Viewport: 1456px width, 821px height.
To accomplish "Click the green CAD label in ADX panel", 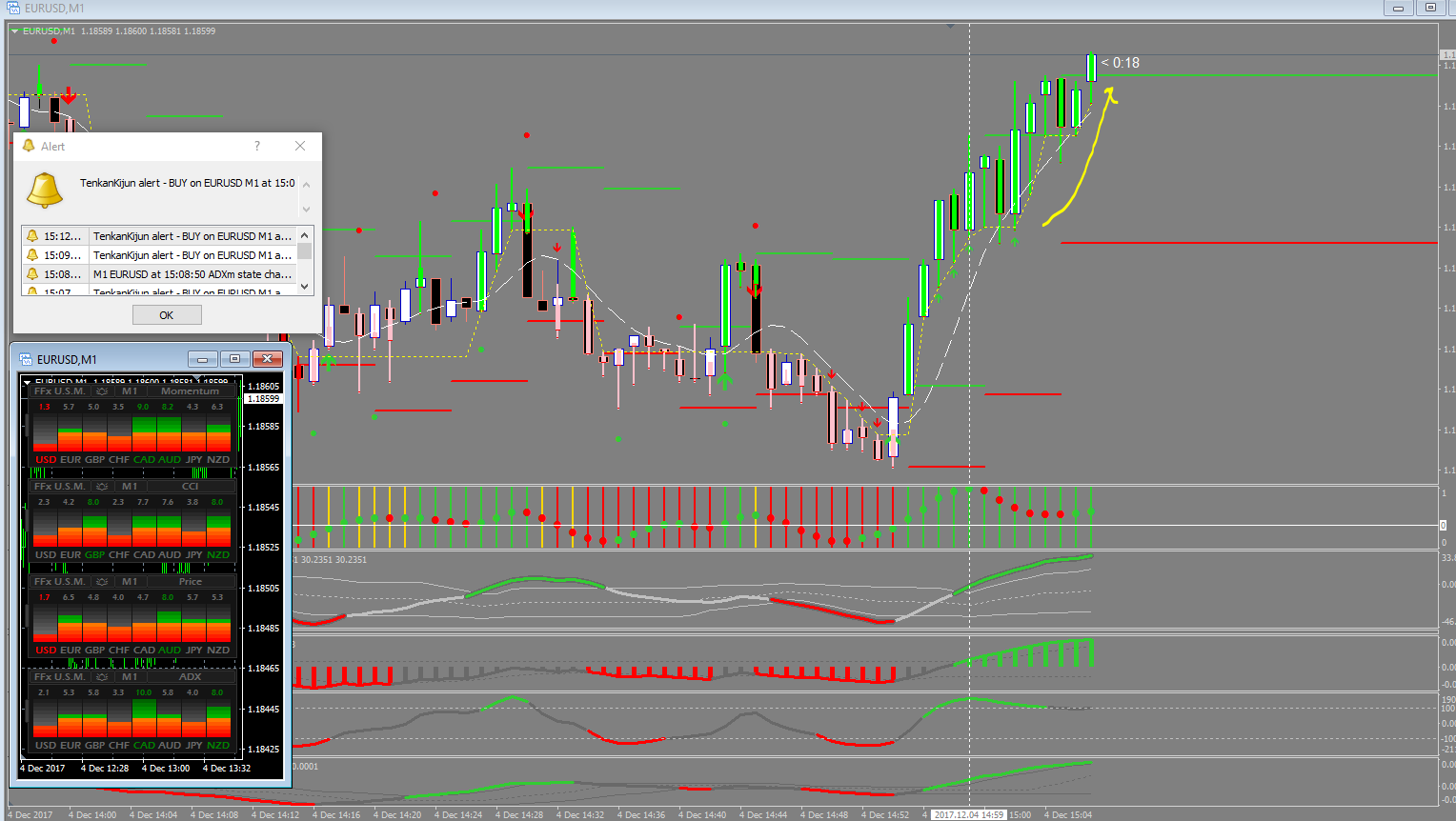I will click(144, 745).
